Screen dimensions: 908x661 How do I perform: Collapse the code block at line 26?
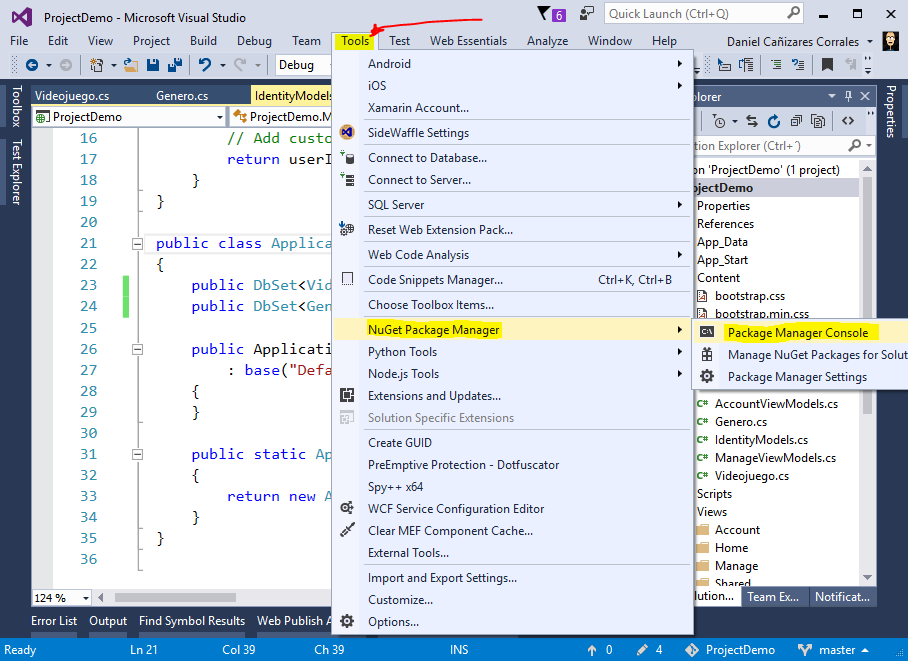pyautogui.click(x=137, y=349)
